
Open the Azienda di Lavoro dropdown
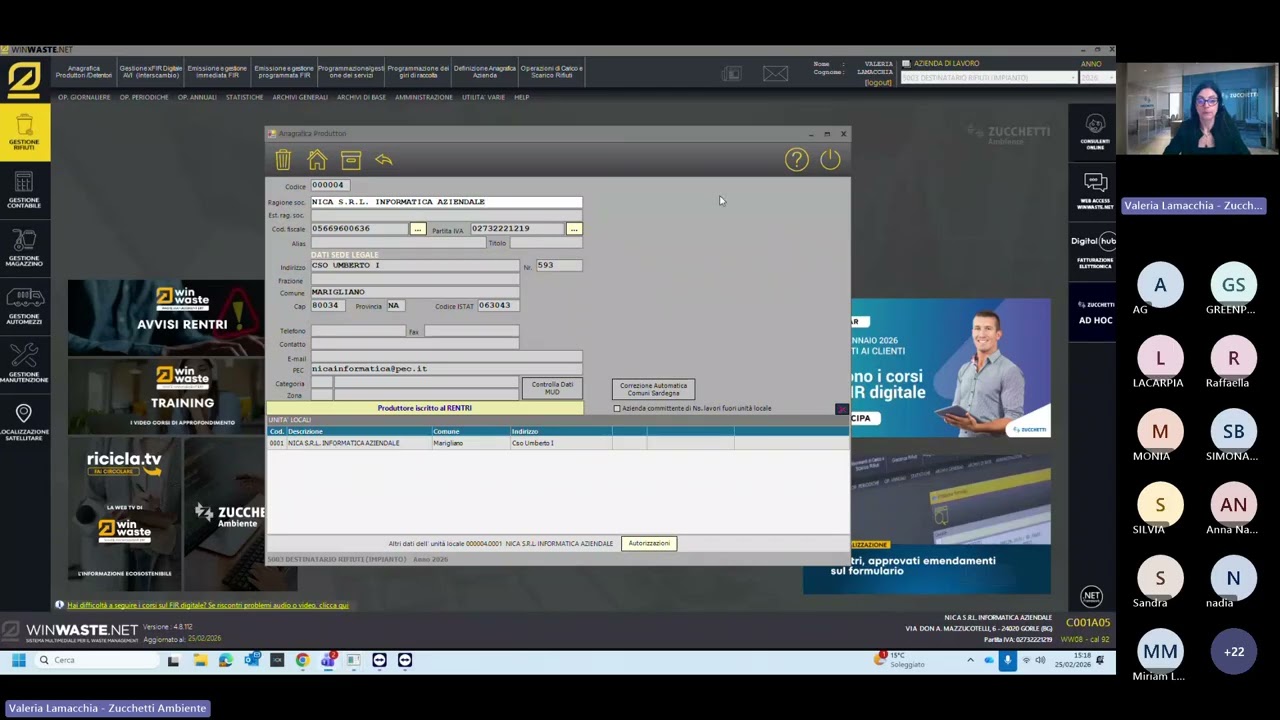pos(988,78)
